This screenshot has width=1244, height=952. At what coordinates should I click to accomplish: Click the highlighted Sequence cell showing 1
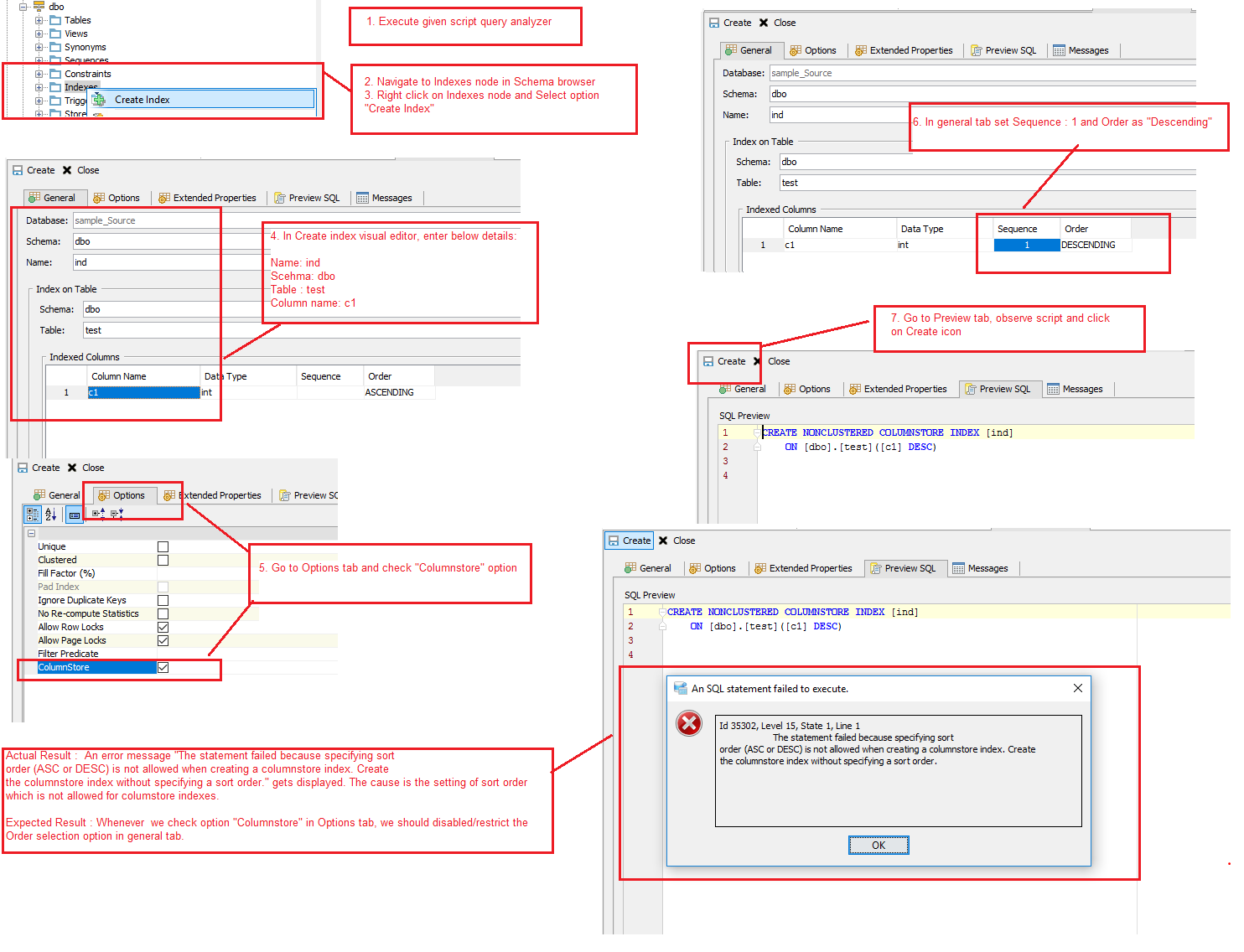1027,245
